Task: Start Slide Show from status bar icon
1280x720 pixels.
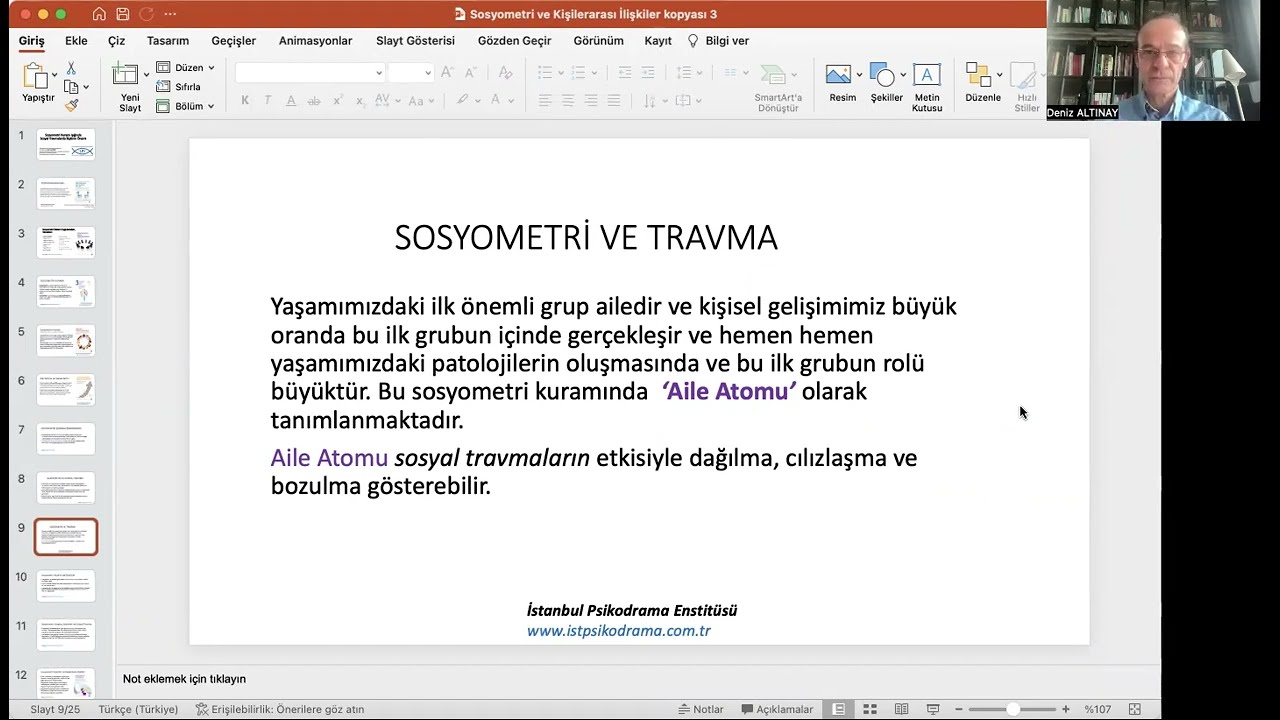Action: point(933,709)
